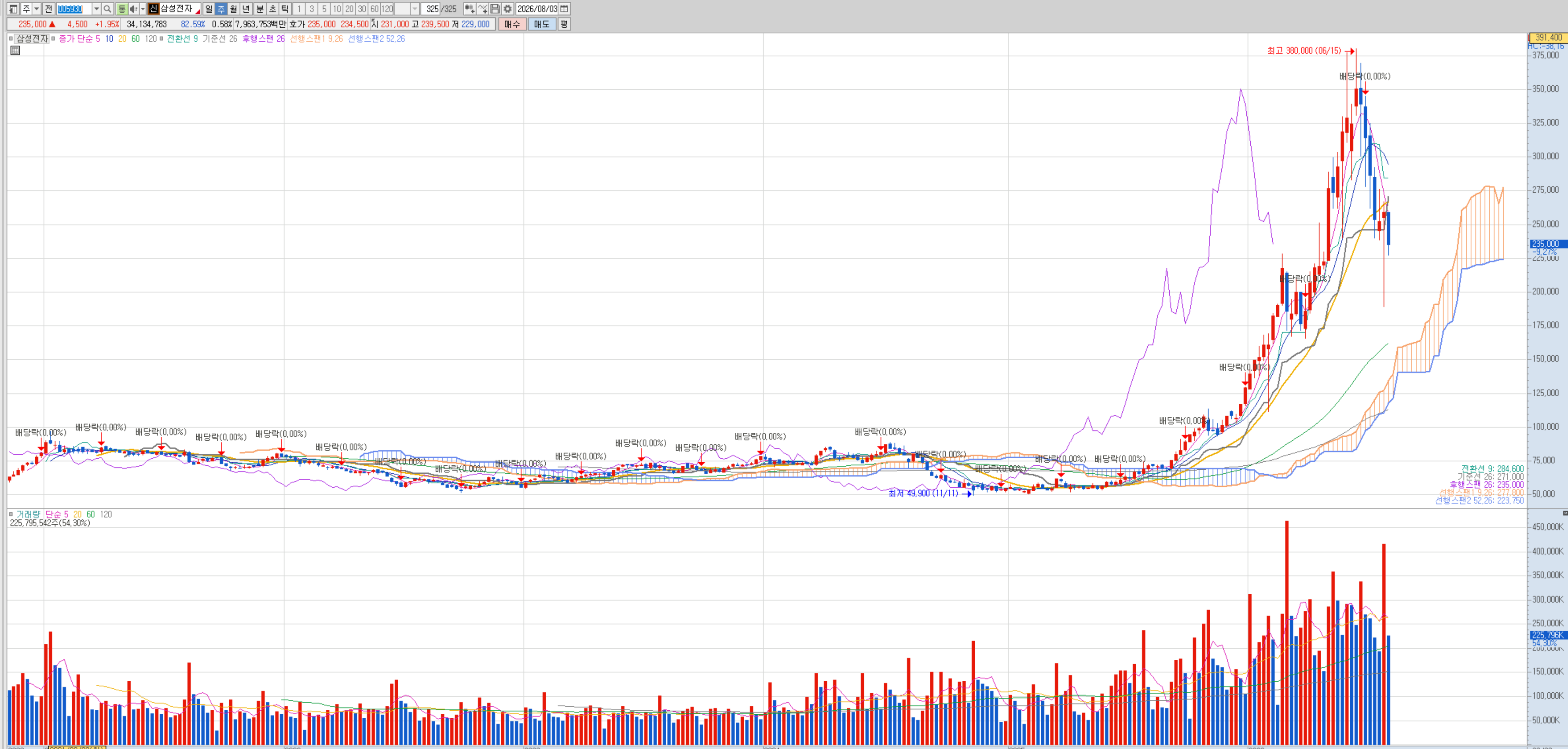Select the 10 interval button

point(337,8)
